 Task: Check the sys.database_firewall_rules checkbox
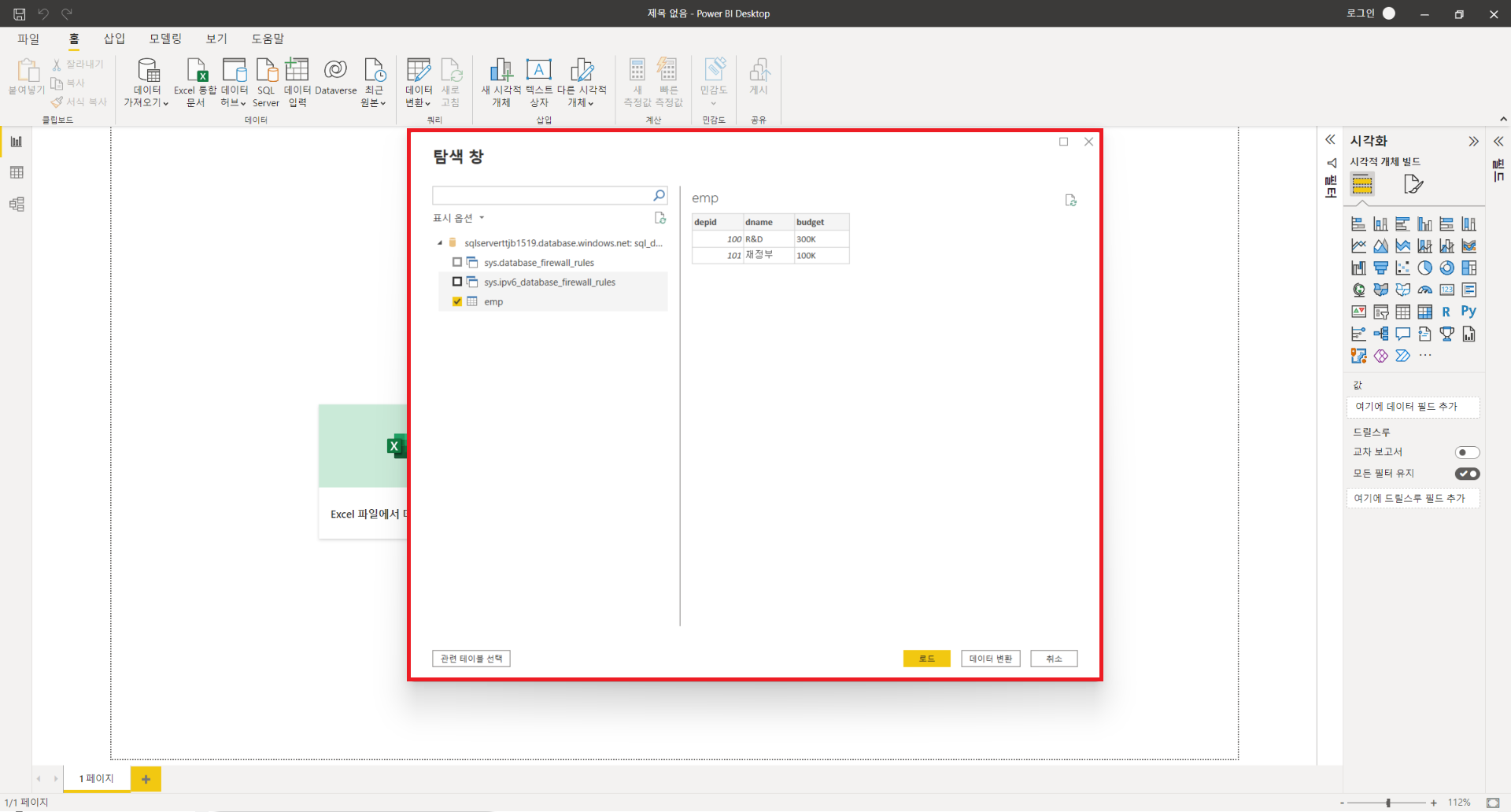tap(457, 262)
